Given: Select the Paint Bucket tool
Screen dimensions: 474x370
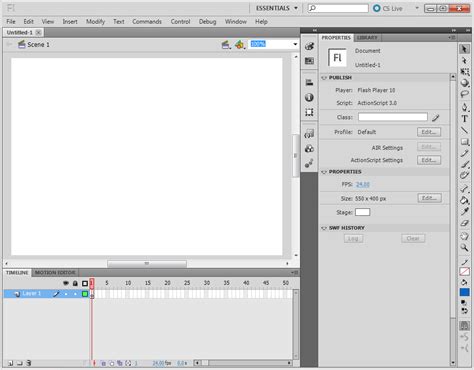Looking at the screenshot, I should click(464, 200).
